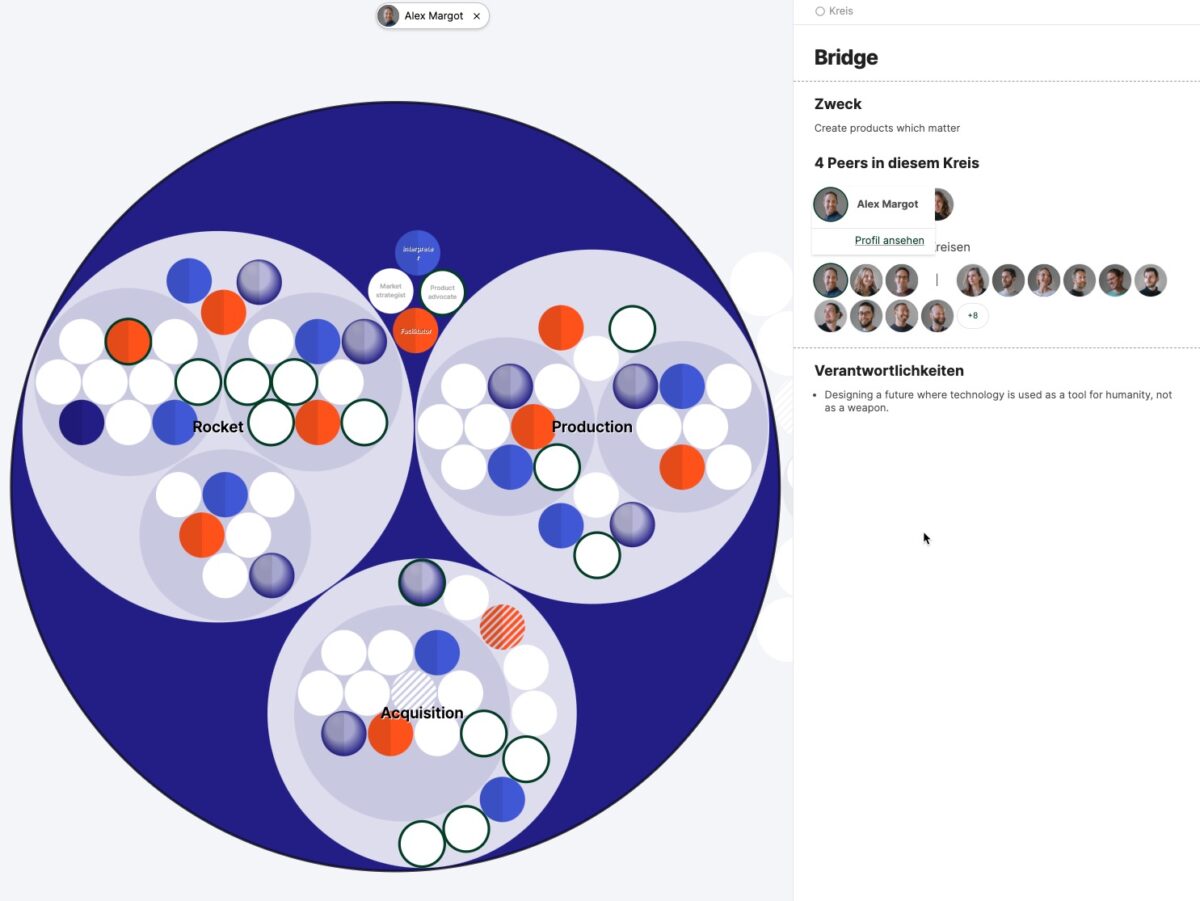
Task: Select the green-outlined avatar in the Kreisen row
Action: [x=829, y=280]
